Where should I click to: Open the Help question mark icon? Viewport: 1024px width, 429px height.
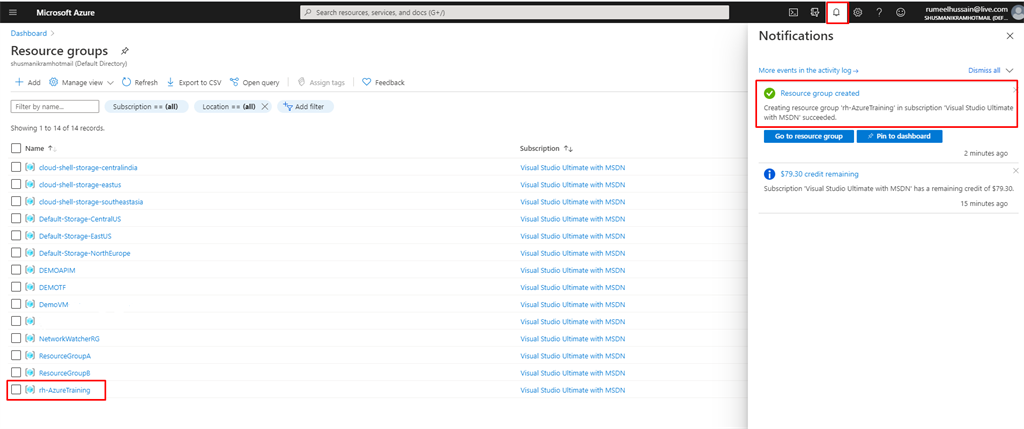[x=879, y=12]
